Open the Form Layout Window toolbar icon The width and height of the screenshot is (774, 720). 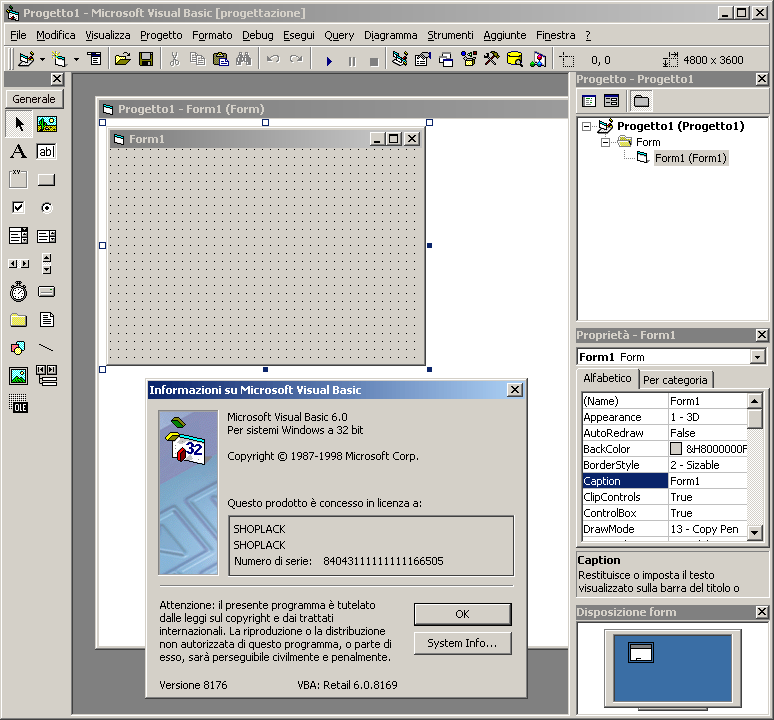pyautogui.click(x=446, y=60)
